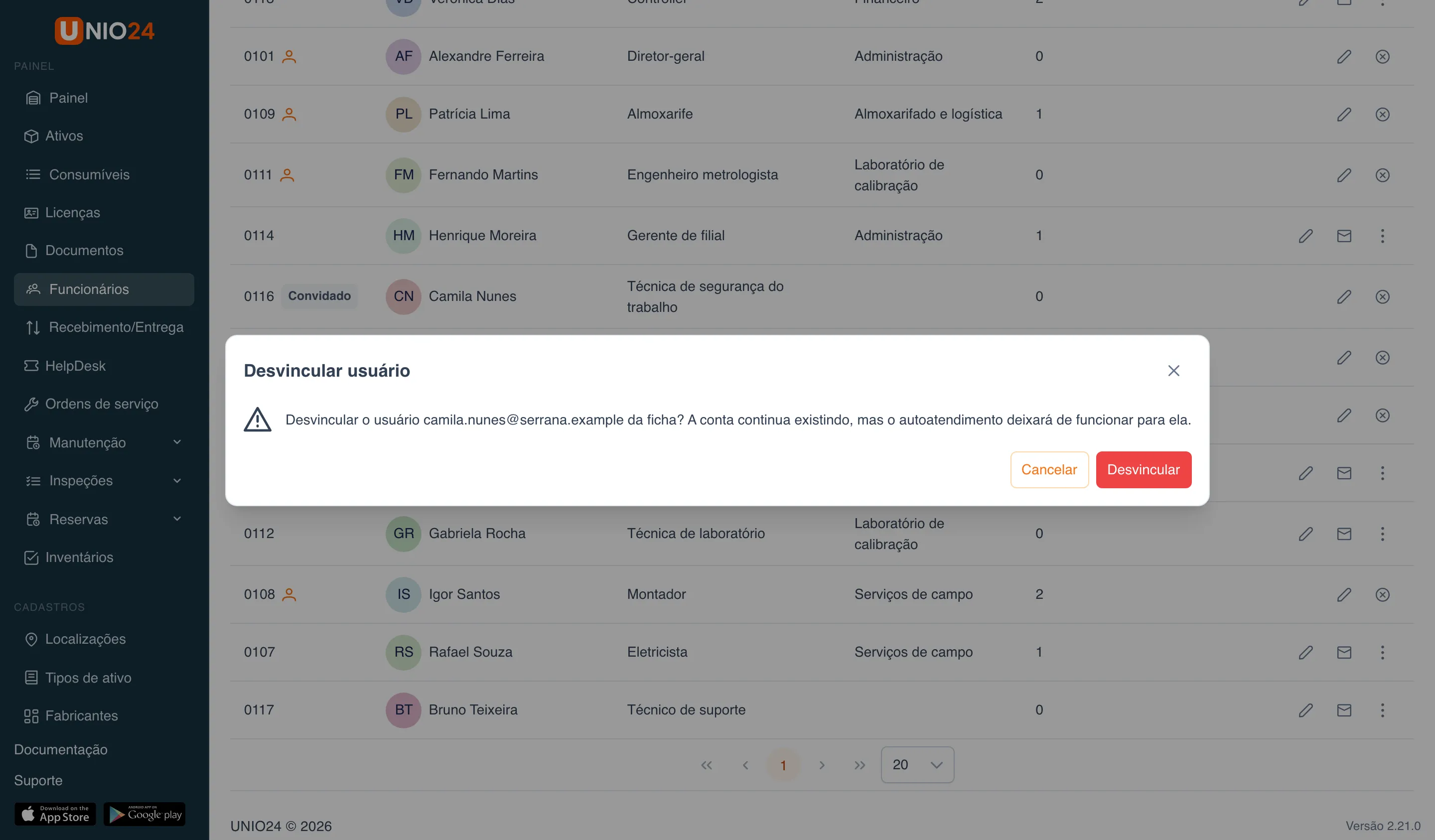Click unlink circle-x icon on Camila Nunes row
1435x840 pixels.
point(1382,296)
